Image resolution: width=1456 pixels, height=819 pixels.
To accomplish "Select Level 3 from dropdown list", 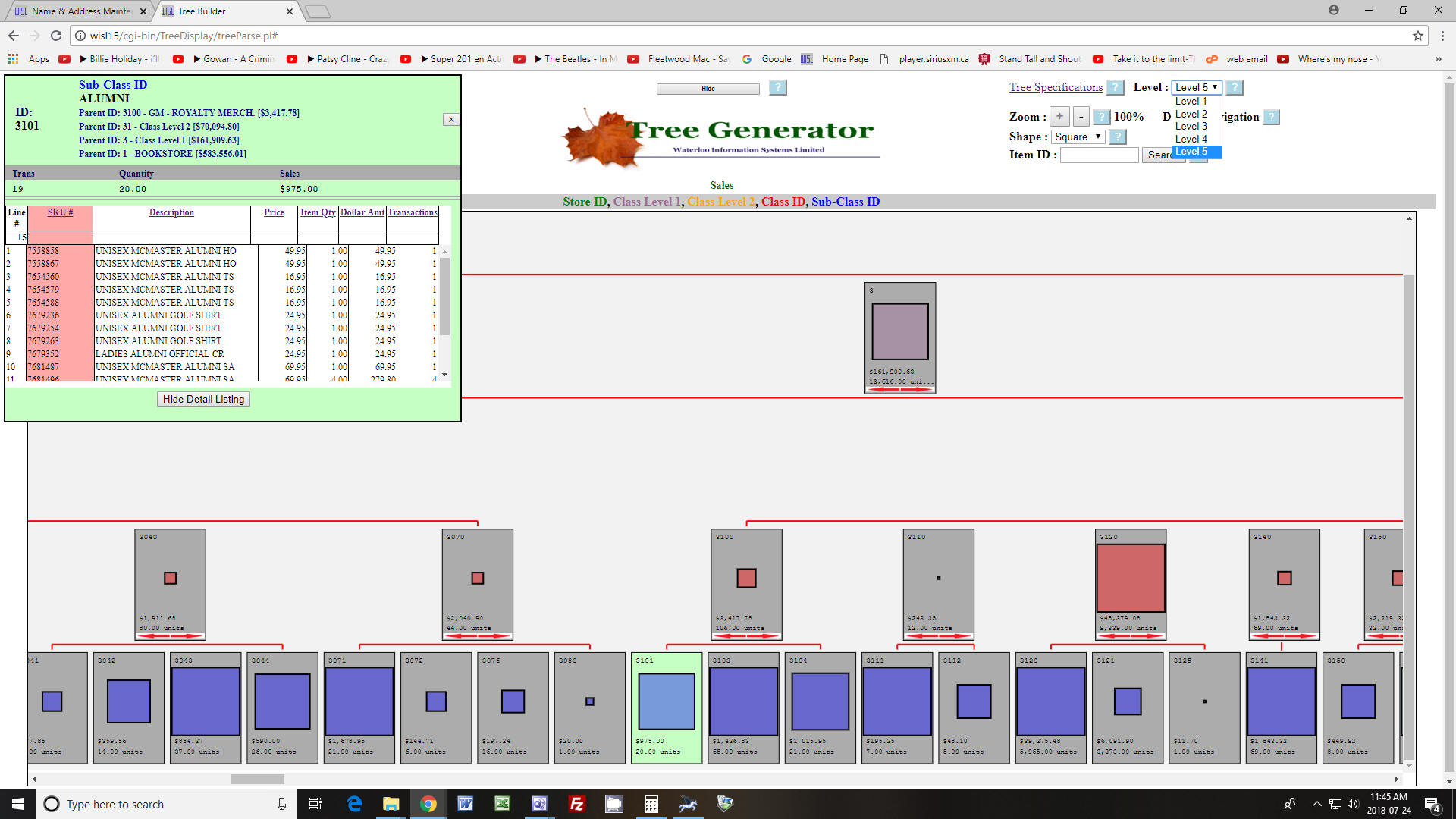I will point(1191,127).
